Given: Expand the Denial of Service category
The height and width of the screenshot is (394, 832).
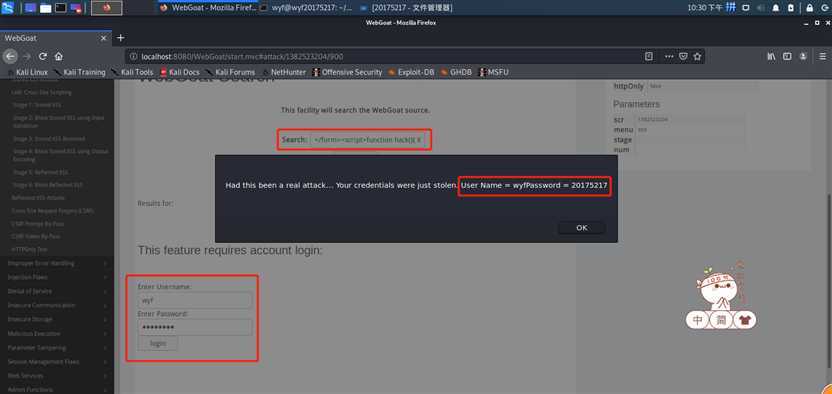Looking at the screenshot, I should 57,291.
